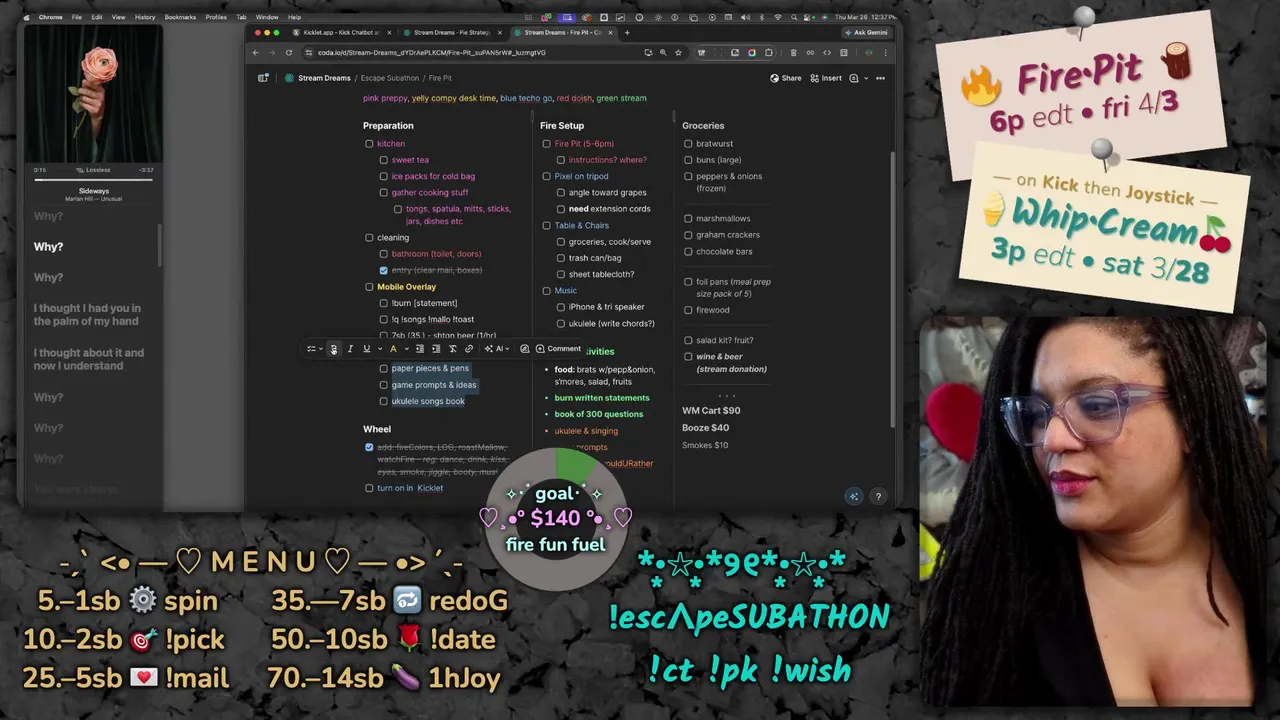This screenshot has width=1280, height=720.
Task: Open Chrome extensions puzzle icon
Action: (x=768, y=52)
